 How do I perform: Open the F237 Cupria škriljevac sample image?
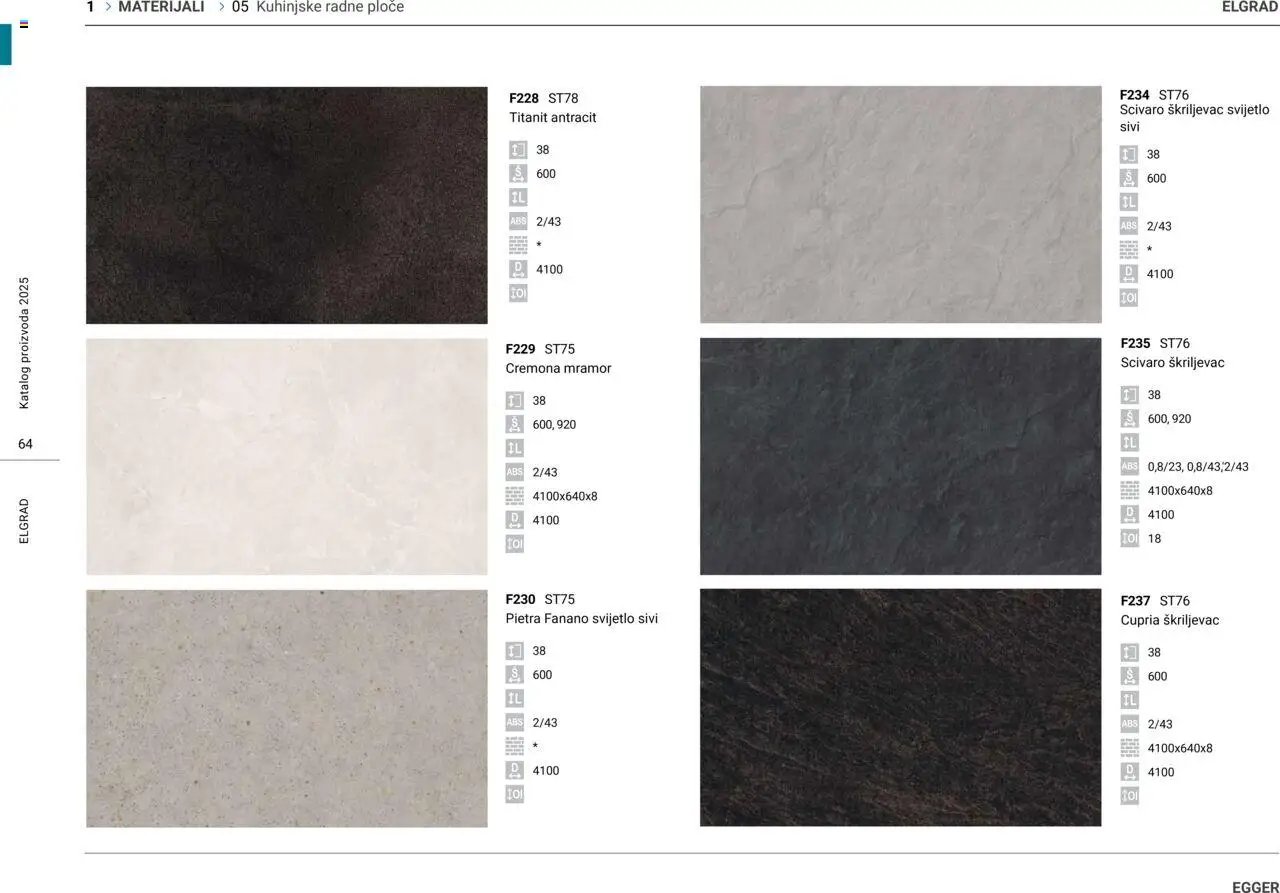(x=900, y=707)
